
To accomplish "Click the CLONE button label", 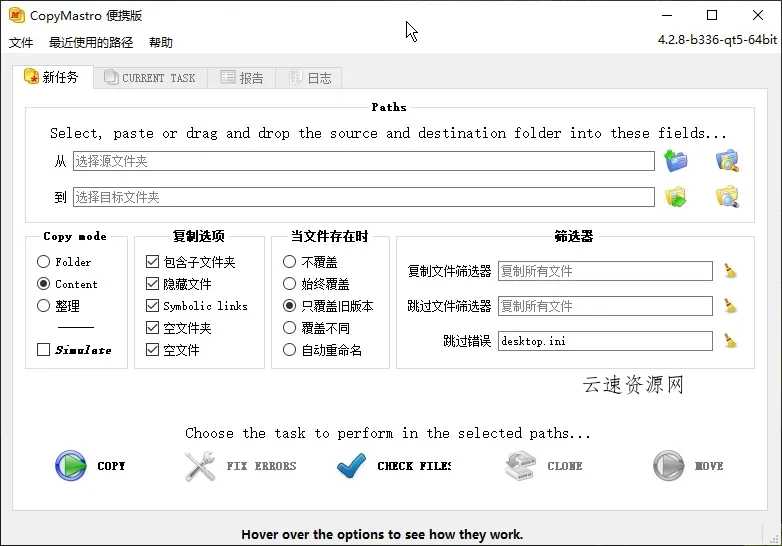I will [565, 466].
